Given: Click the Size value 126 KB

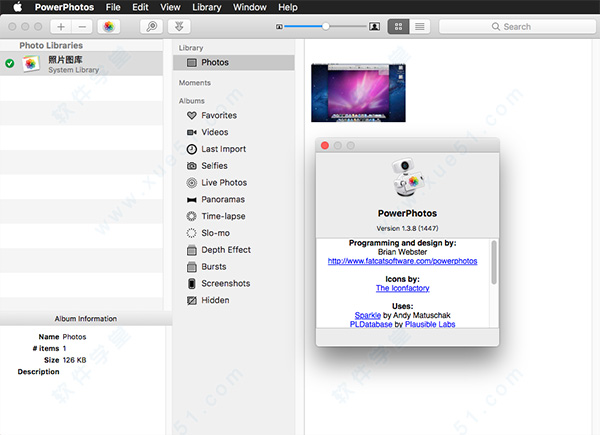Looking at the screenshot, I should [74, 360].
